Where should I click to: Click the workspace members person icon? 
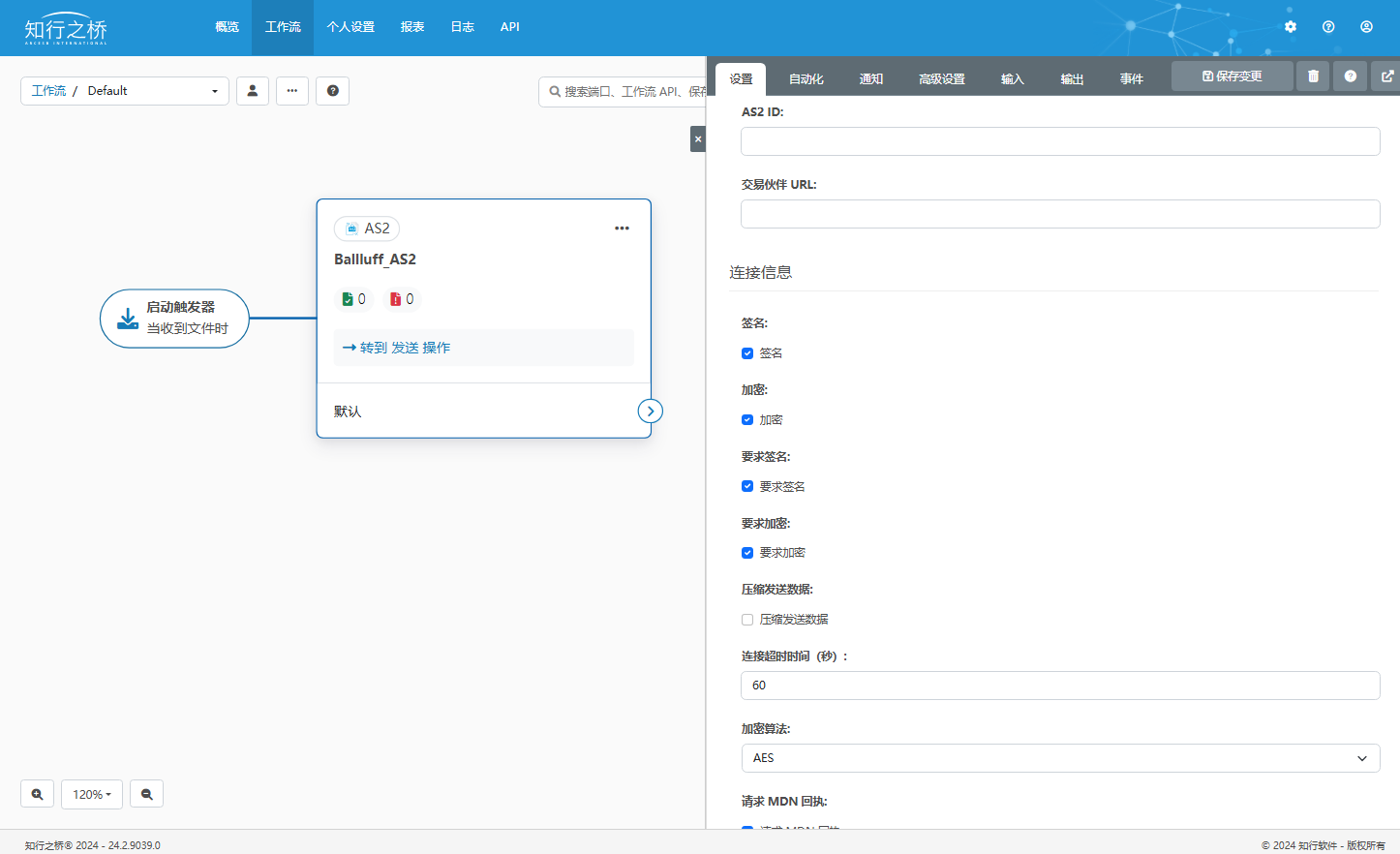click(253, 91)
